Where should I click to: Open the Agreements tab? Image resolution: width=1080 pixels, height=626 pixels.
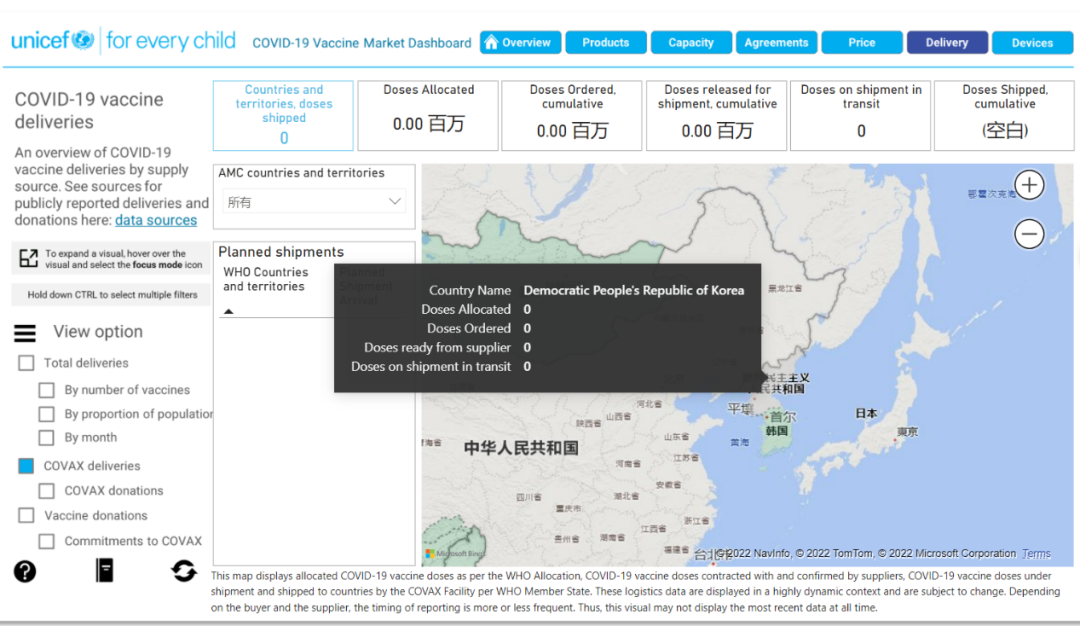(x=776, y=43)
